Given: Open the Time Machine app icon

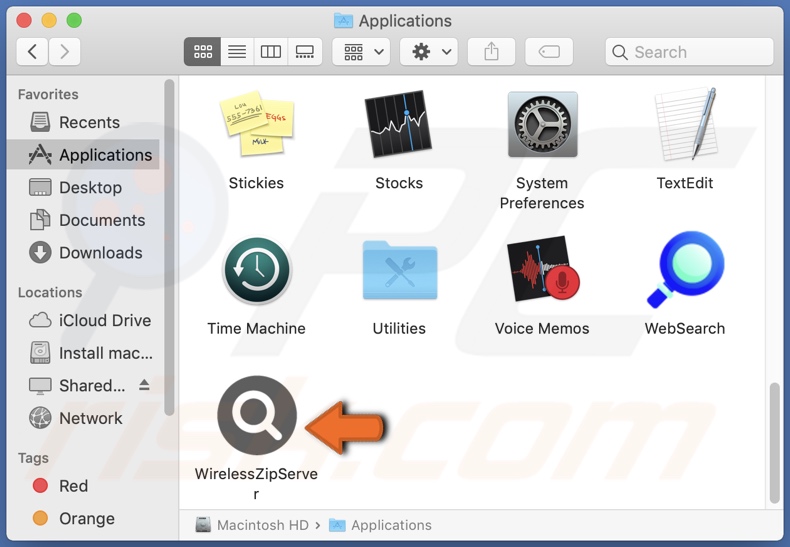Looking at the screenshot, I should 257,270.
